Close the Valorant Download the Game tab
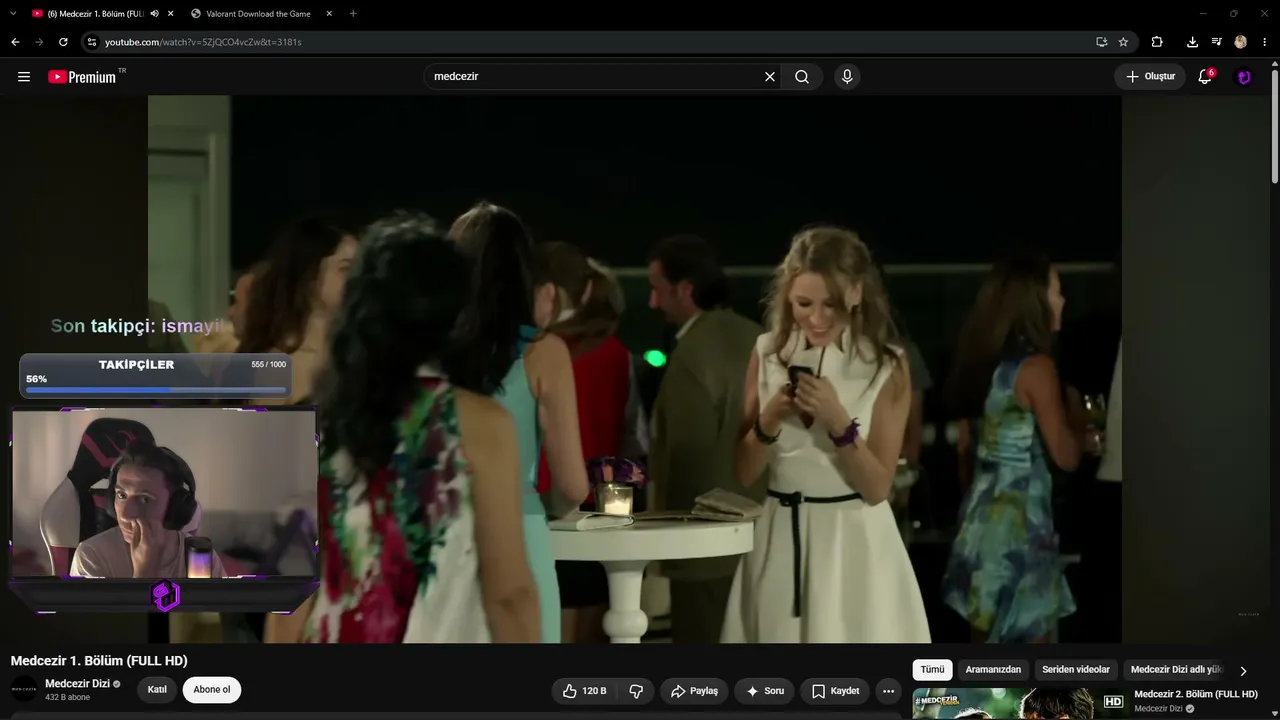Image resolution: width=1280 pixels, height=720 pixels. point(329,13)
